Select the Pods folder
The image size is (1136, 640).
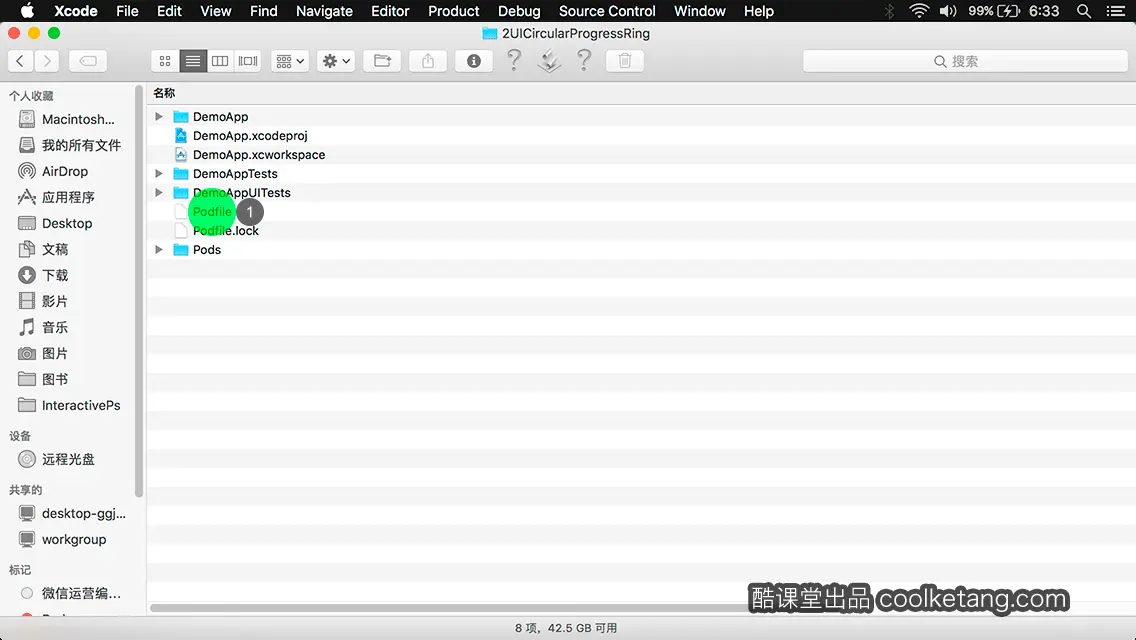[206, 249]
